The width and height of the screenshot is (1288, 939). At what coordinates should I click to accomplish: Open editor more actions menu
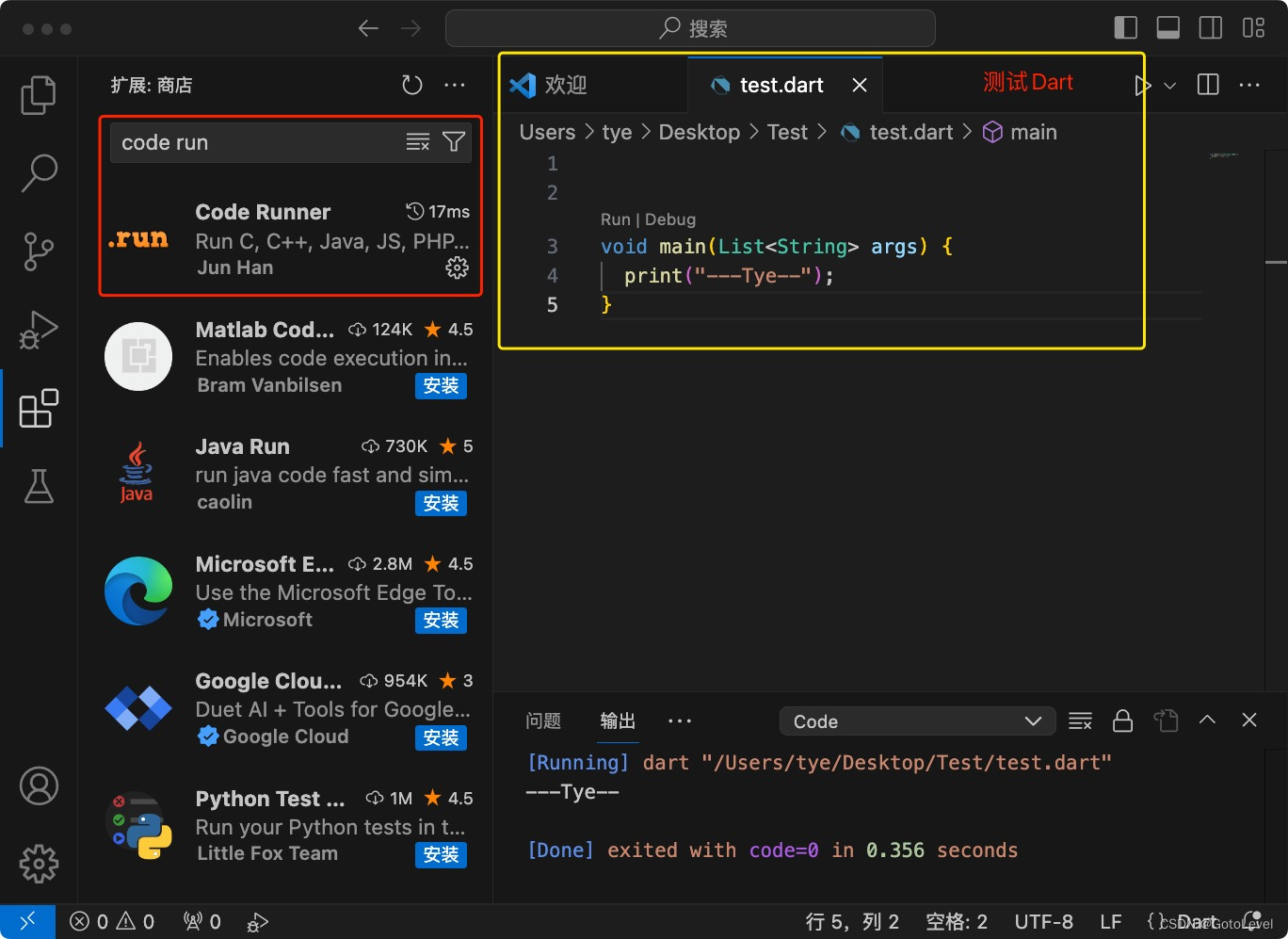1249,85
